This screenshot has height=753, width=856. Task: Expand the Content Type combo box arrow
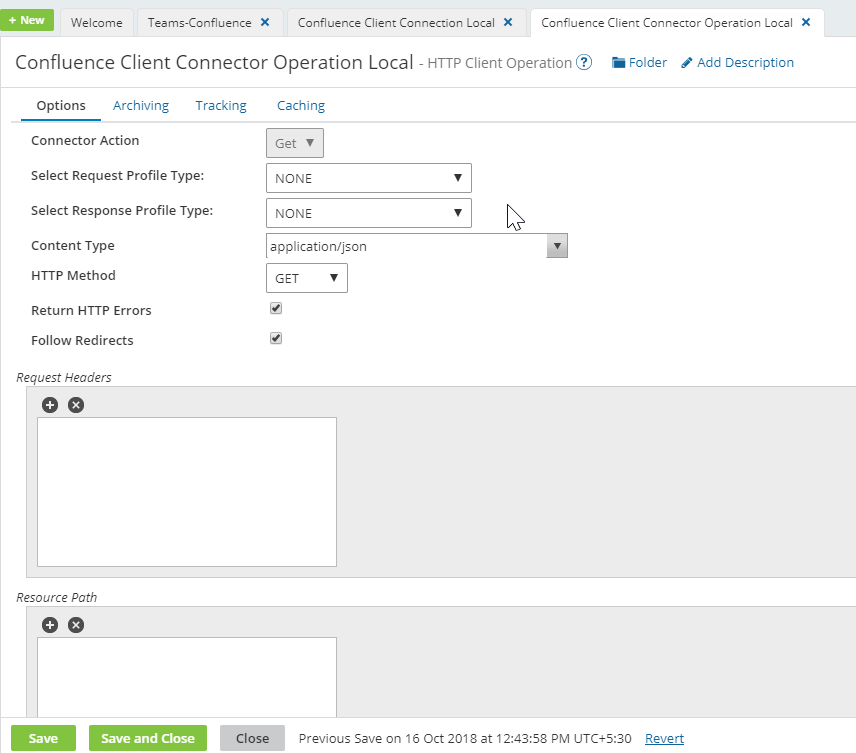click(x=557, y=246)
